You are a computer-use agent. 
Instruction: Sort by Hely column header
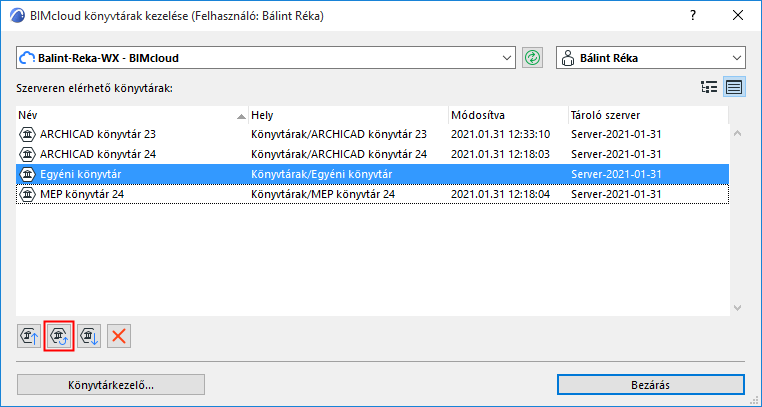[x=348, y=116]
